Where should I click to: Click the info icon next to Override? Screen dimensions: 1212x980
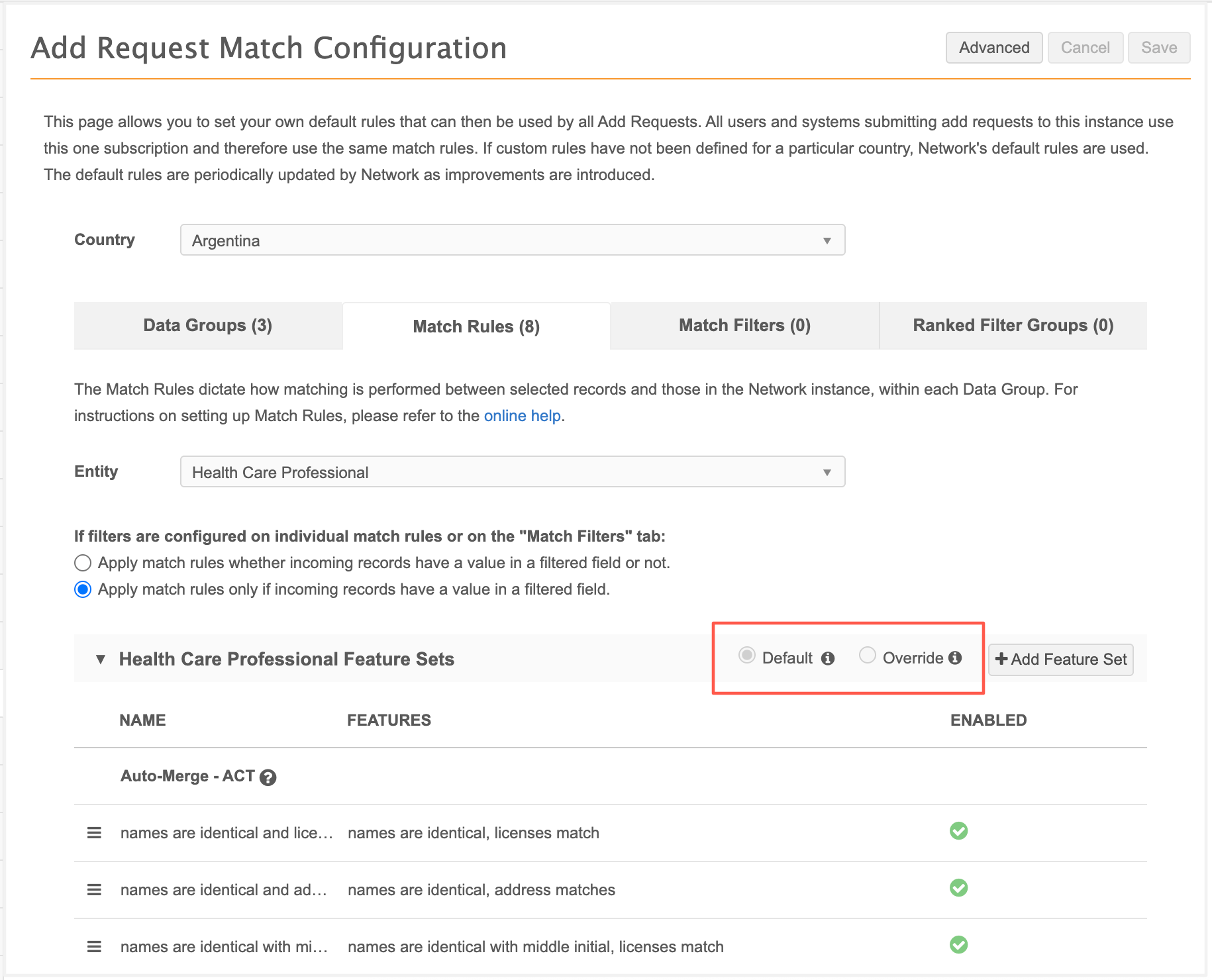[x=955, y=658]
